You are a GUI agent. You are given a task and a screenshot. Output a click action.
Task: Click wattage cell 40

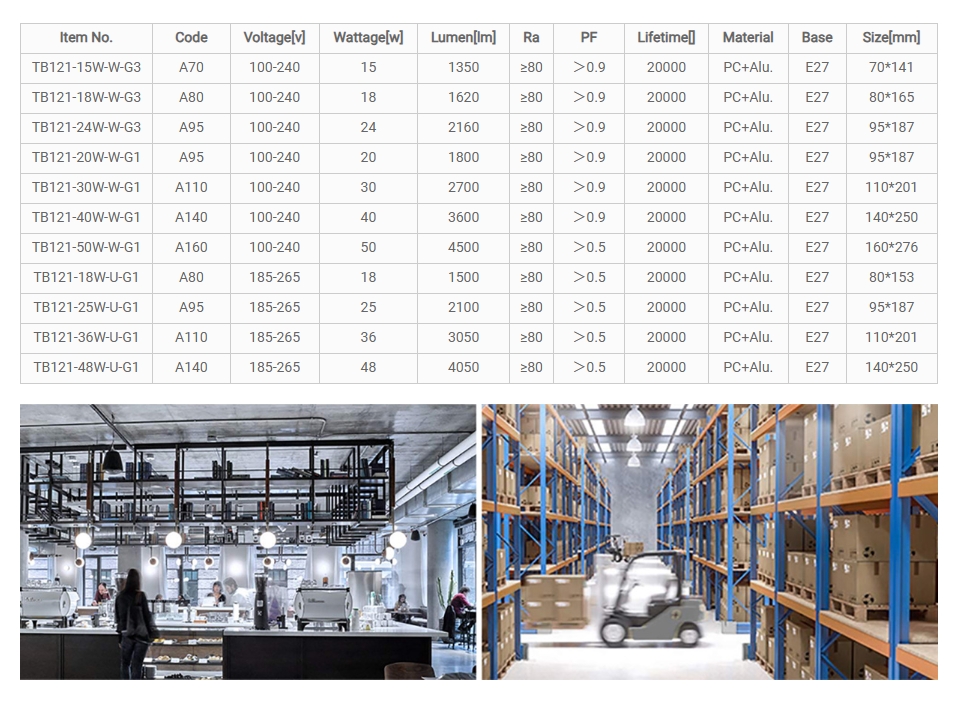click(x=368, y=217)
